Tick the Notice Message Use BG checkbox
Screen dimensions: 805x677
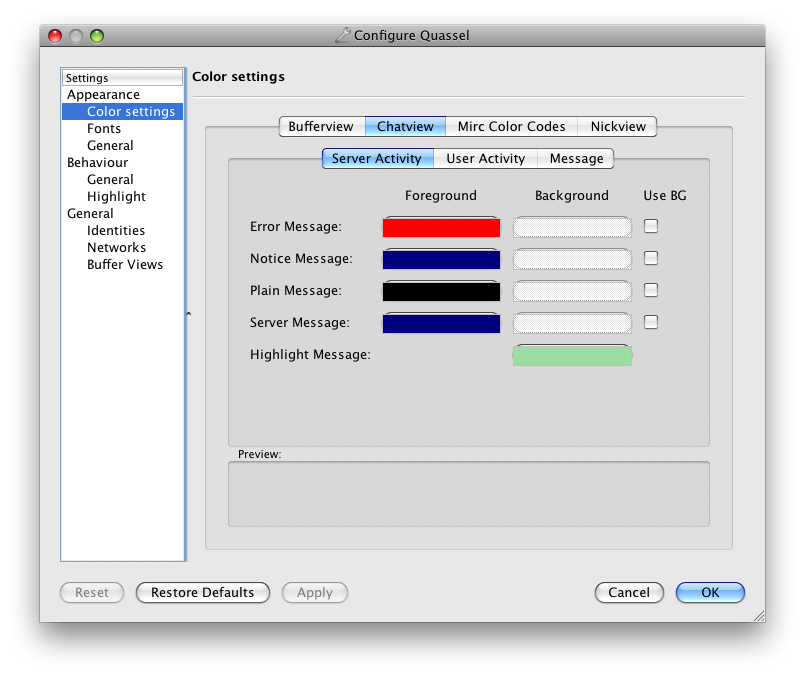(x=651, y=258)
